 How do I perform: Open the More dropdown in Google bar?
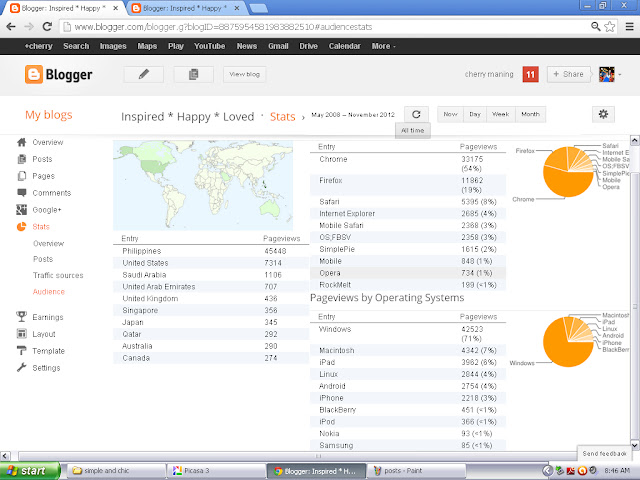(383, 46)
